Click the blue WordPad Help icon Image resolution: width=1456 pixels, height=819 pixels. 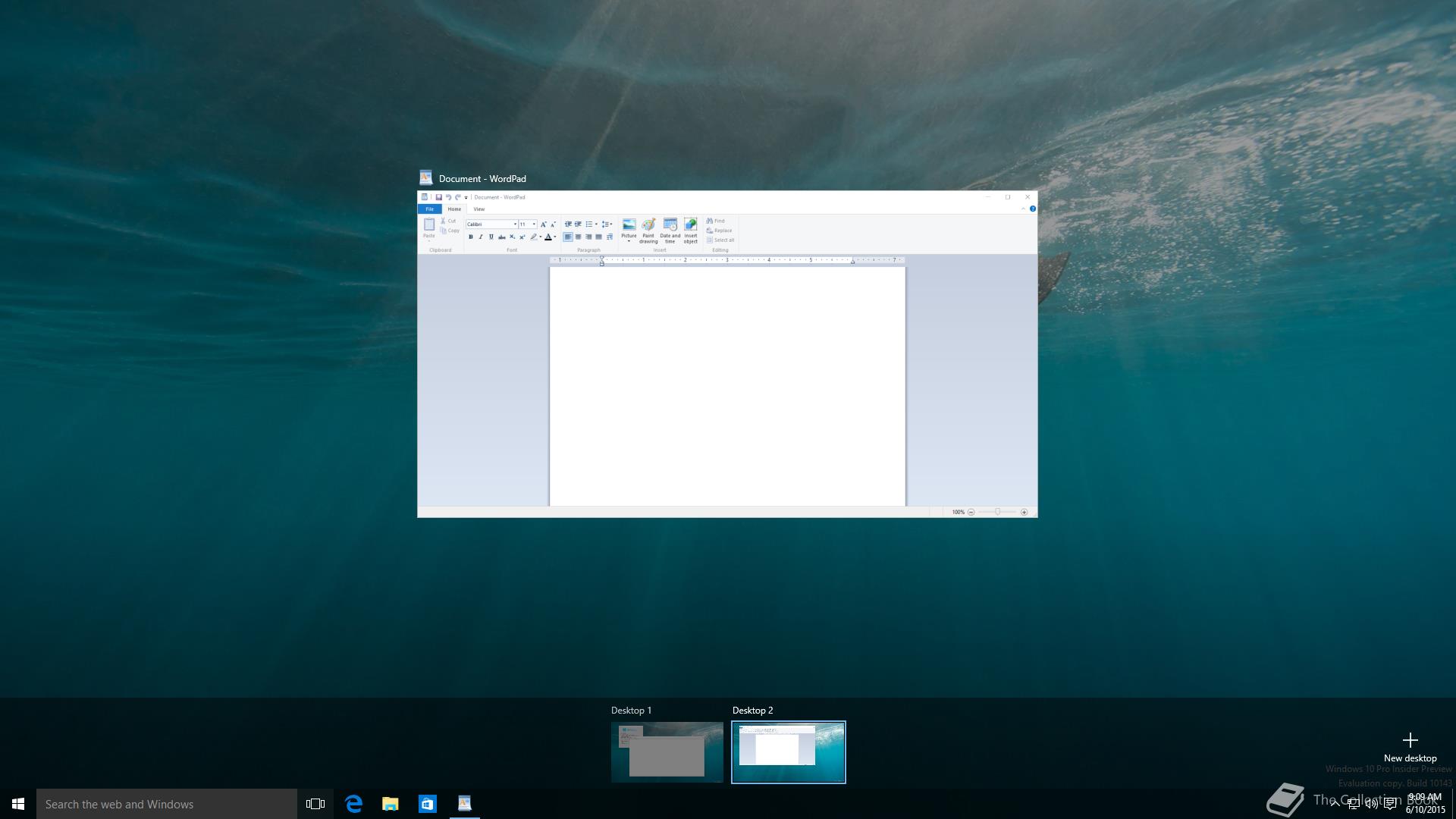pyautogui.click(x=1032, y=209)
